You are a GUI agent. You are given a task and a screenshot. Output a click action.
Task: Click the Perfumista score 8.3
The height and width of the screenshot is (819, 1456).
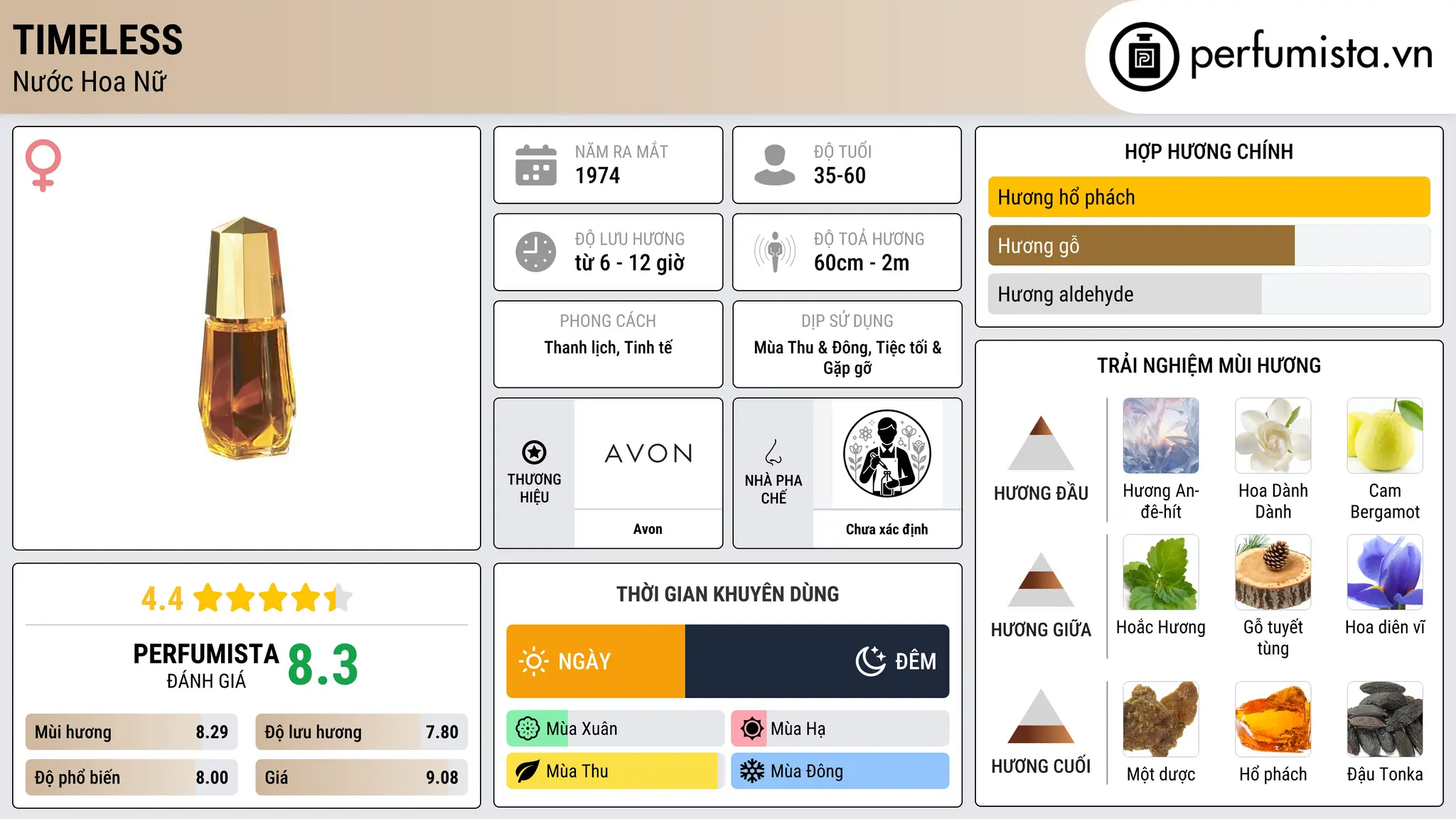(323, 665)
